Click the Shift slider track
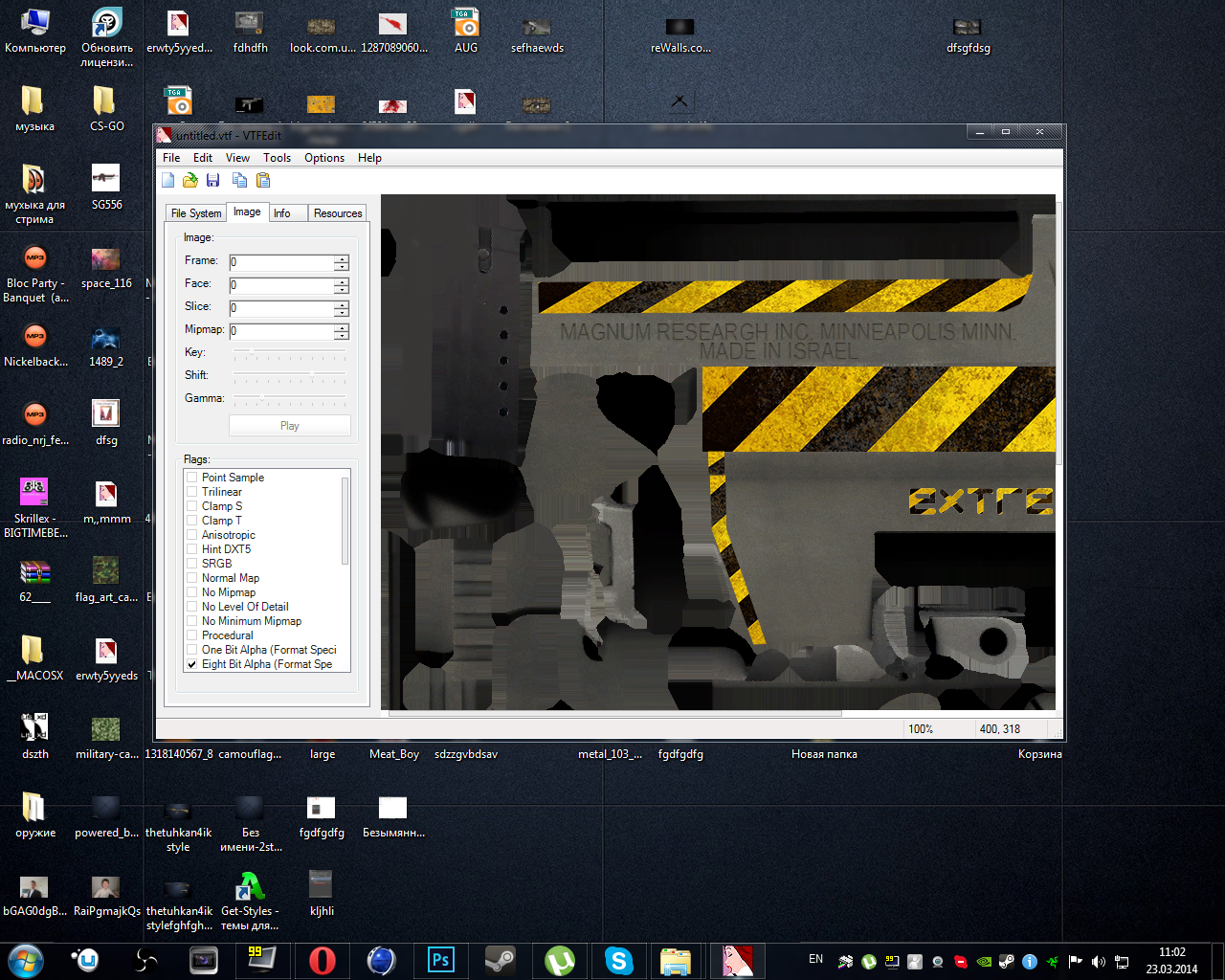Image resolution: width=1225 pixels, height=980 pixels. [289, 375]
